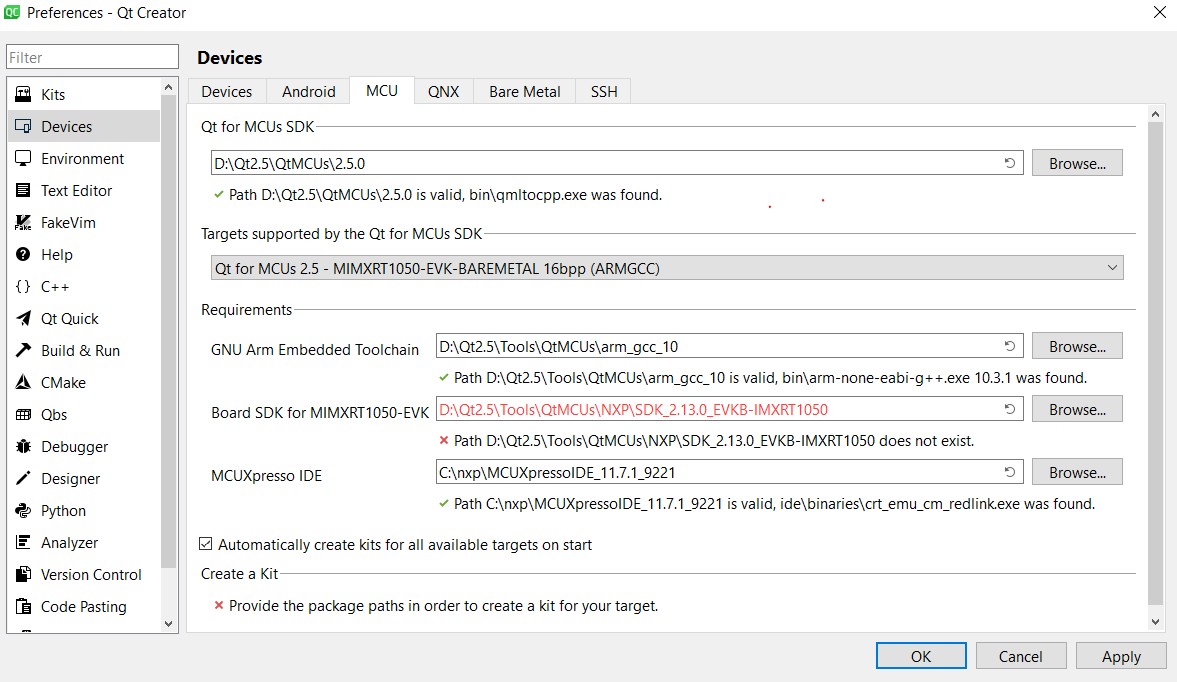Image resolution: width=1177 pixels, height=682 pixels.
Task: Open the Python settings icon
Action: (x=23, y=510)
